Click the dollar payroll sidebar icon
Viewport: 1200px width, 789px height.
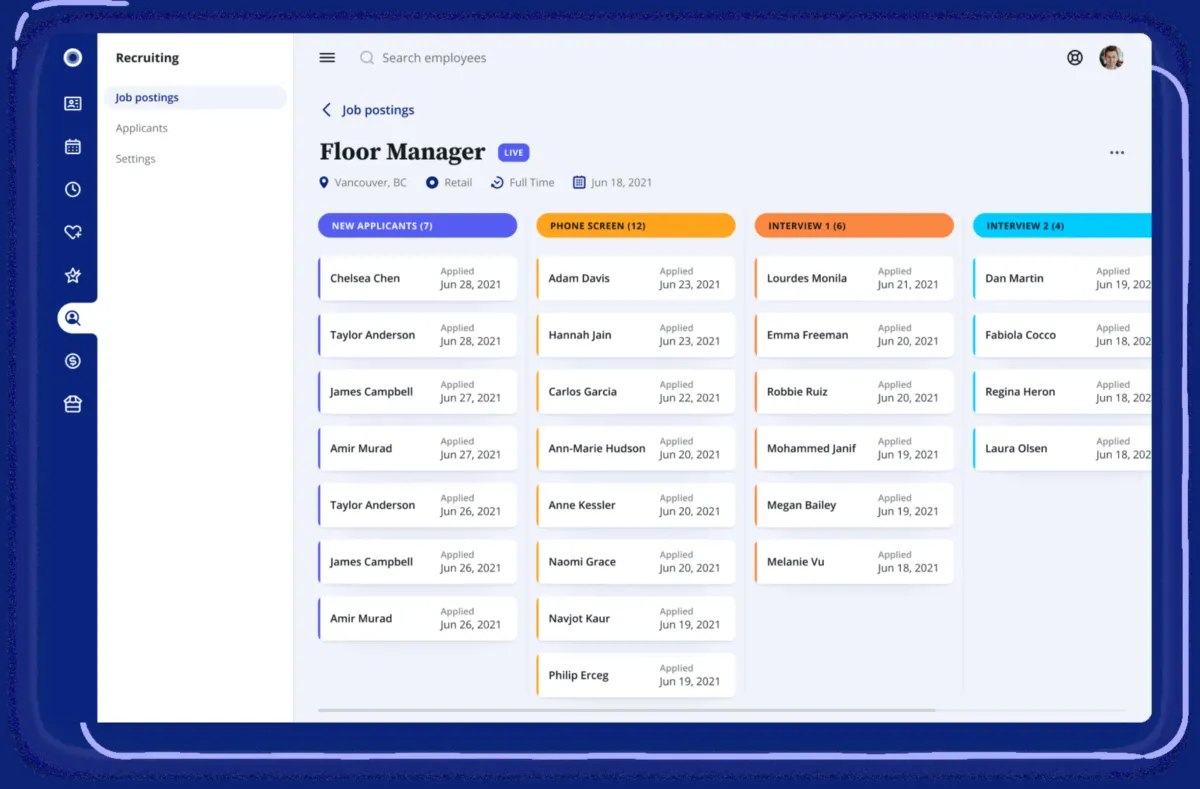click(72, 361)
